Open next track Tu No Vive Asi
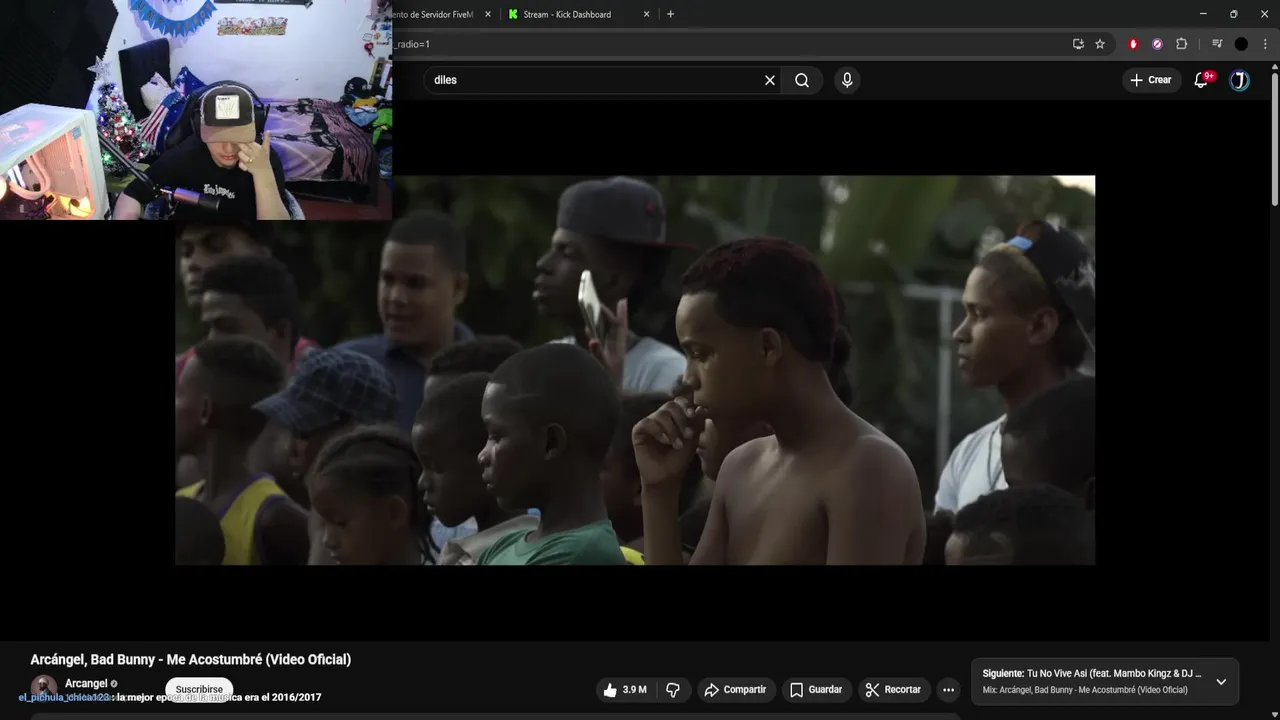1280x720 pixels. (x=1092, y=674)
